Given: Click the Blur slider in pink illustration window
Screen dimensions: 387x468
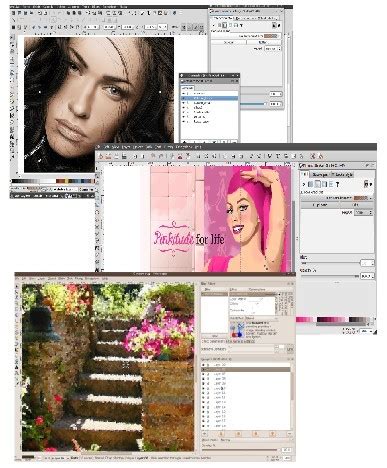Looking at the screenshot, I should [330, 263].
